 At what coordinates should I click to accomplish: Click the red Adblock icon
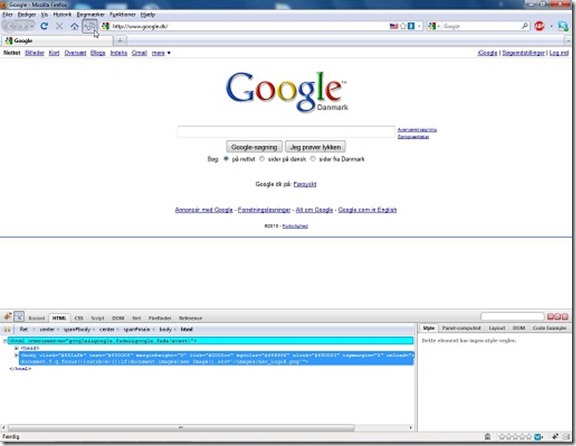pyautogui.click(x=539, y=26)
